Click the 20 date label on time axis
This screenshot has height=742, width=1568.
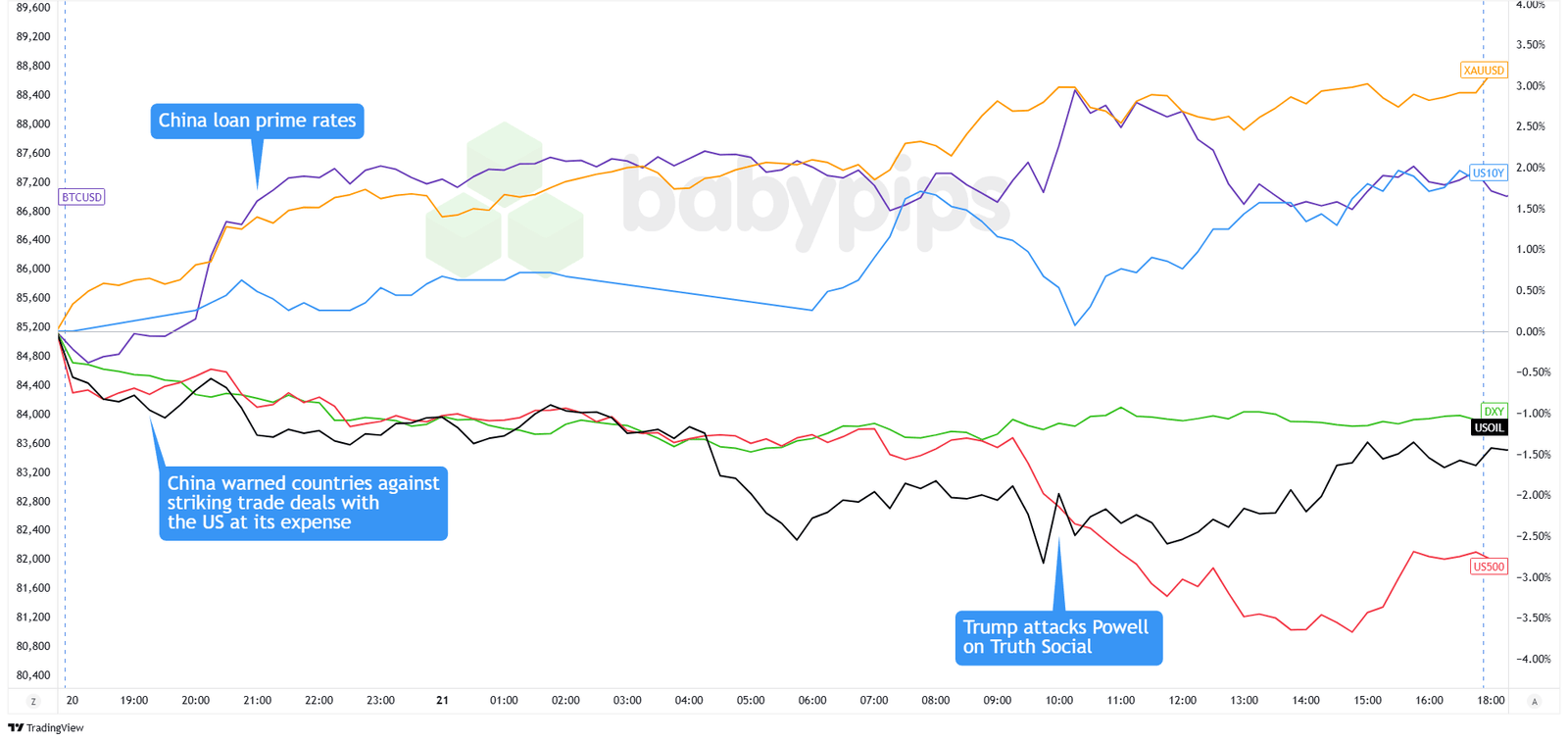tap(73, 700)
